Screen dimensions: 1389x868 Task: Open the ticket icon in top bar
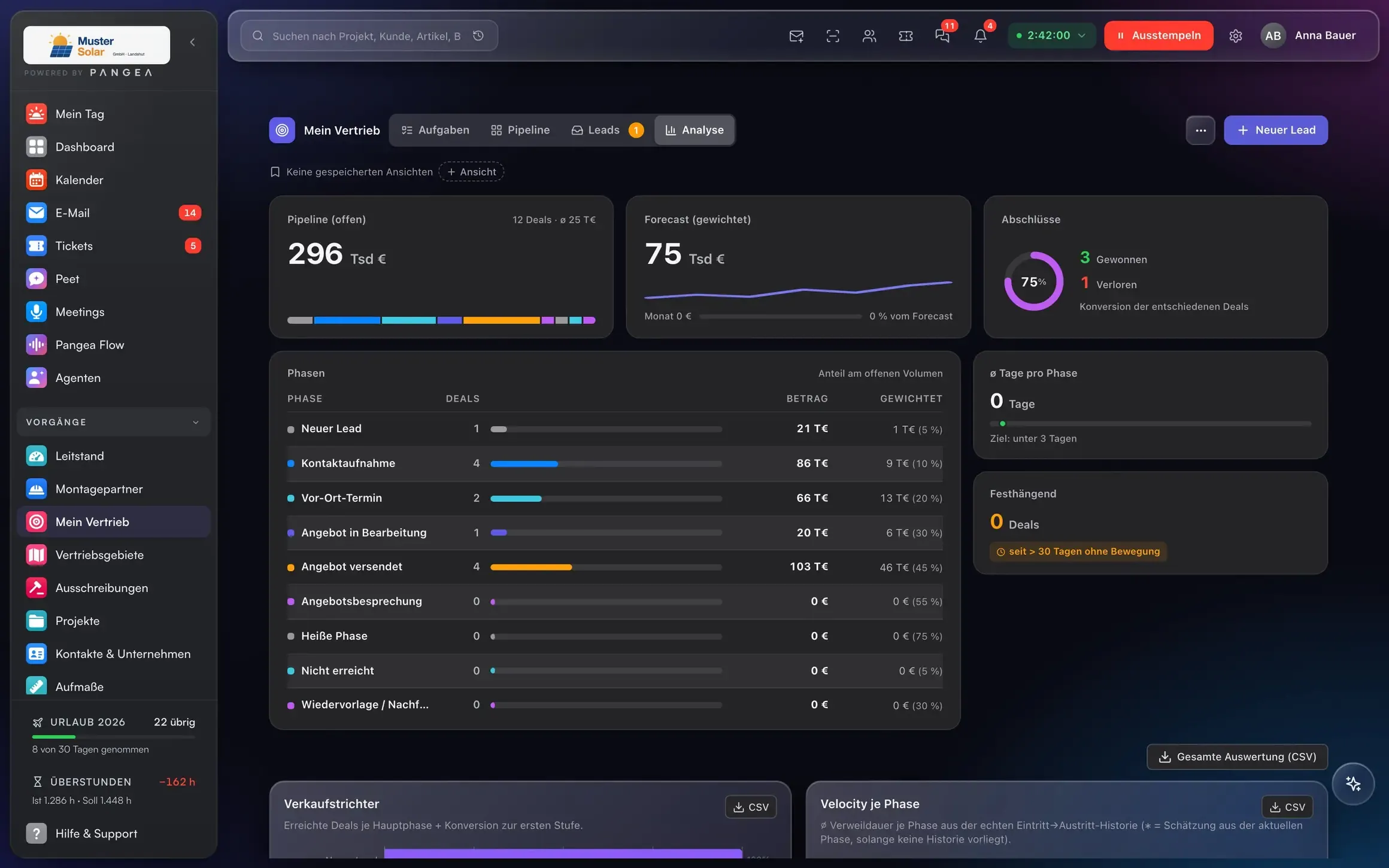(x=906, y=36)
